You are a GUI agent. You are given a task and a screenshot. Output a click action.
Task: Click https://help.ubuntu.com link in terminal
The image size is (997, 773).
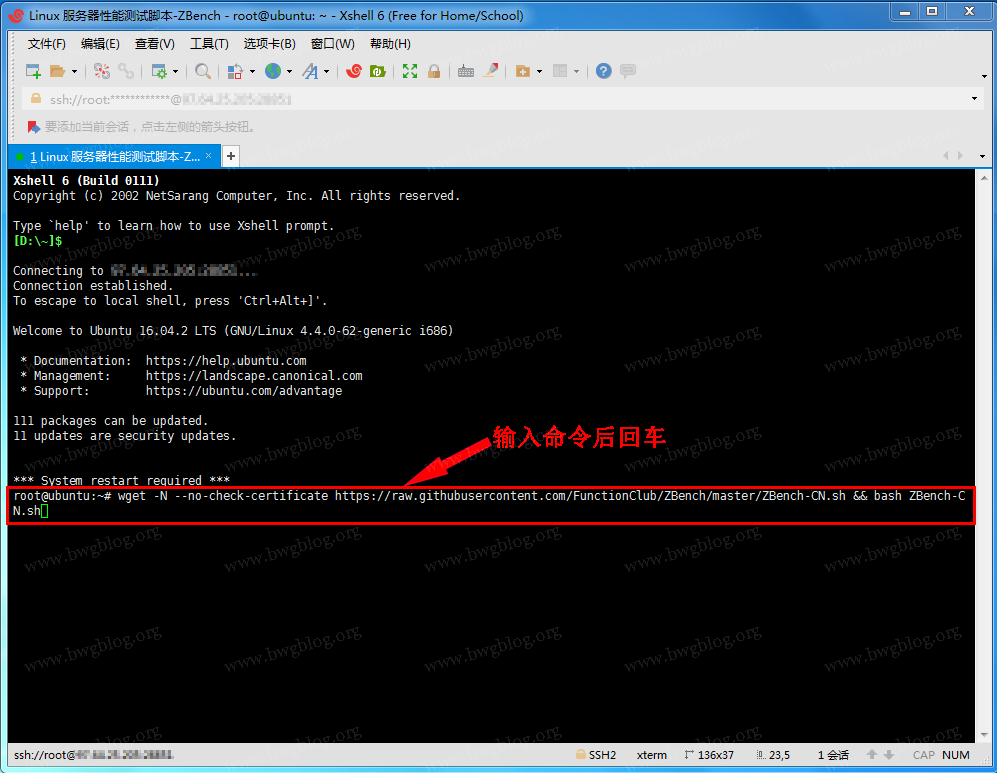[x=226, y=360]
